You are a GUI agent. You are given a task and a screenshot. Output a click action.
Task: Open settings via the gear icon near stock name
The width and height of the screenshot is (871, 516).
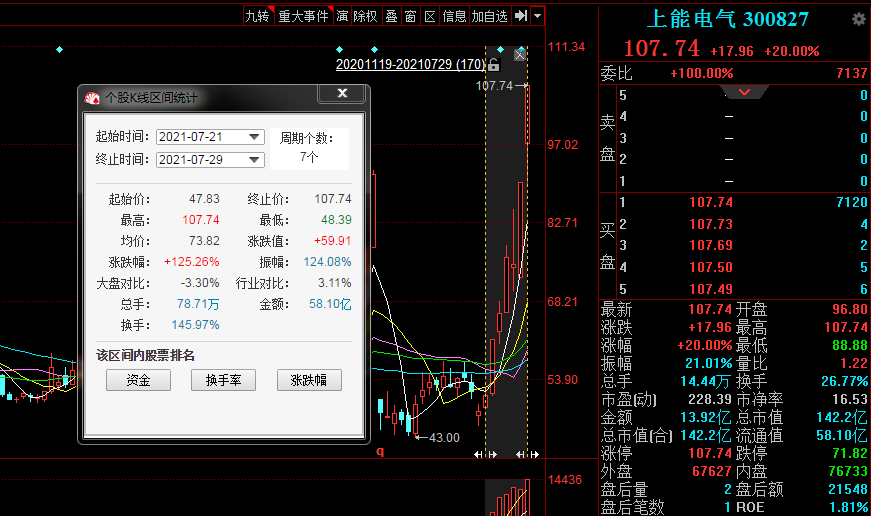tap(859, 19)
